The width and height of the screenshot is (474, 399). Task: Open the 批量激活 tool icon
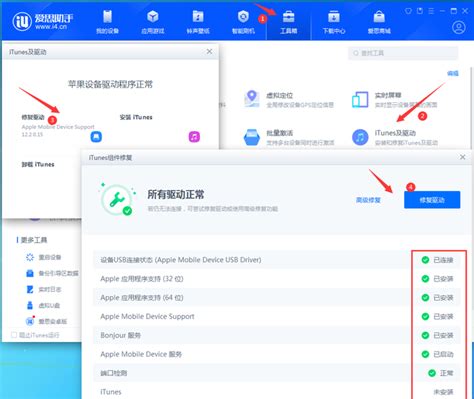point(252,137)
